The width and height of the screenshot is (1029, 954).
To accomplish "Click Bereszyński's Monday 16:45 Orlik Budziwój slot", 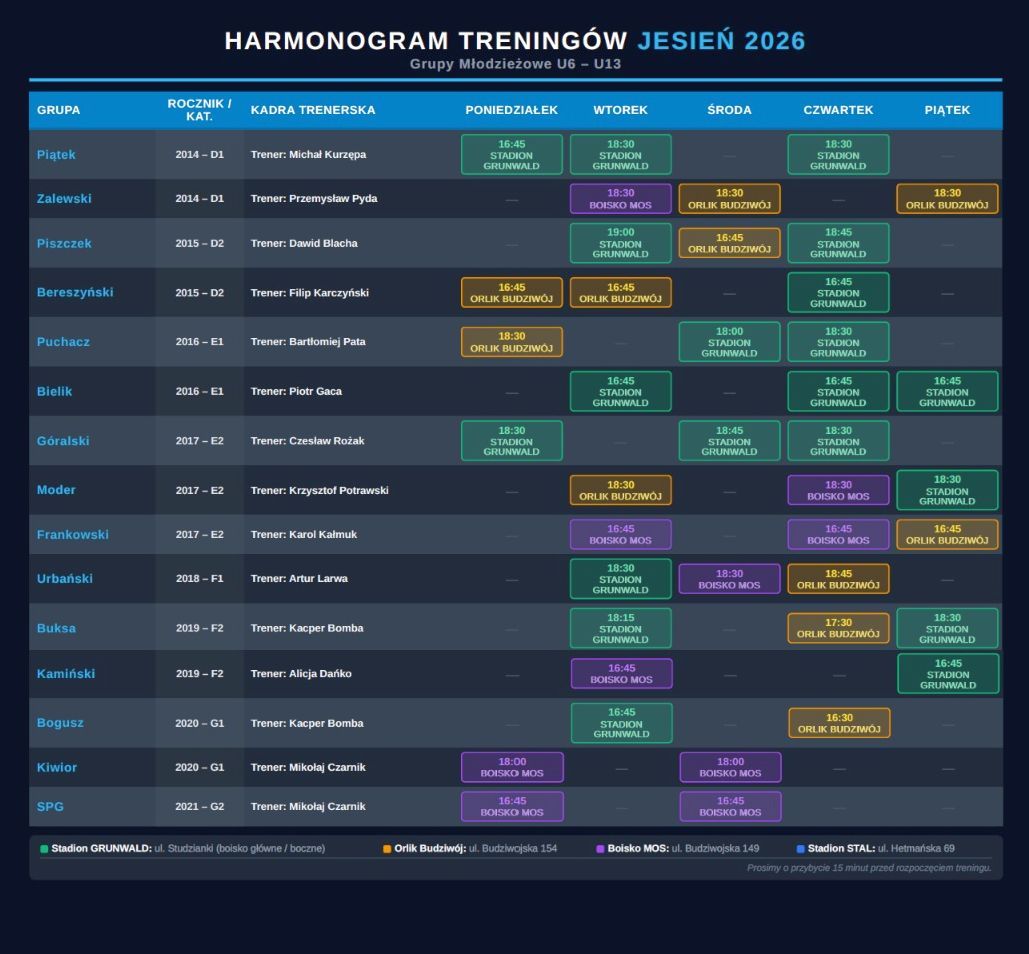I will (x=512, y=293).
